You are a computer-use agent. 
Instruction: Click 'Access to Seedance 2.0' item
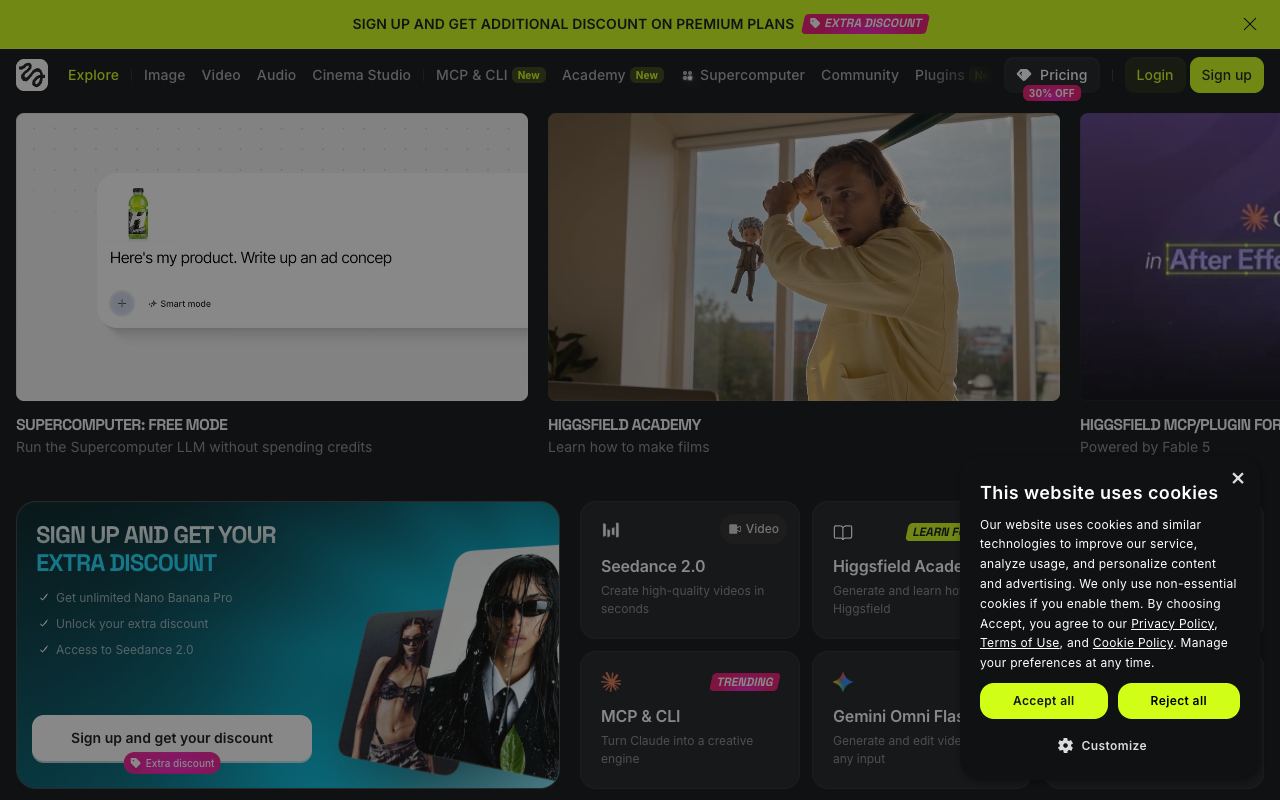125,649
